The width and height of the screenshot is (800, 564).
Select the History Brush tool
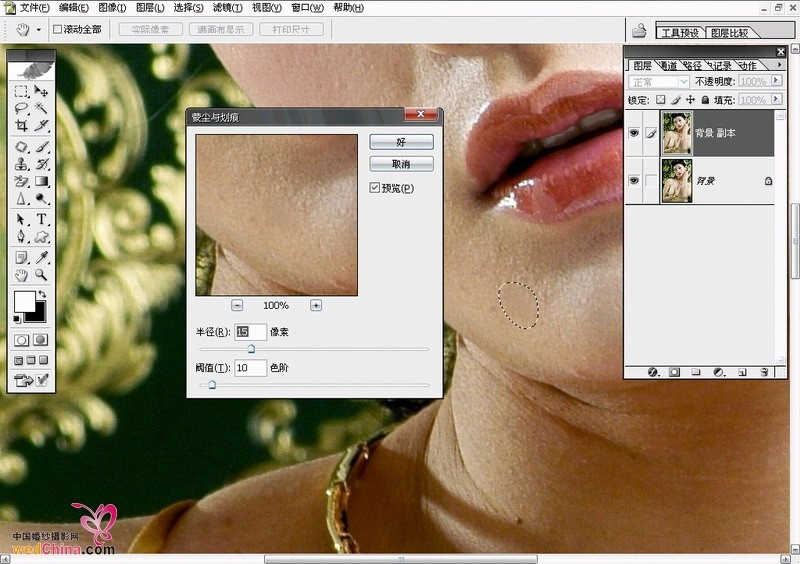(x=41, y=164)
